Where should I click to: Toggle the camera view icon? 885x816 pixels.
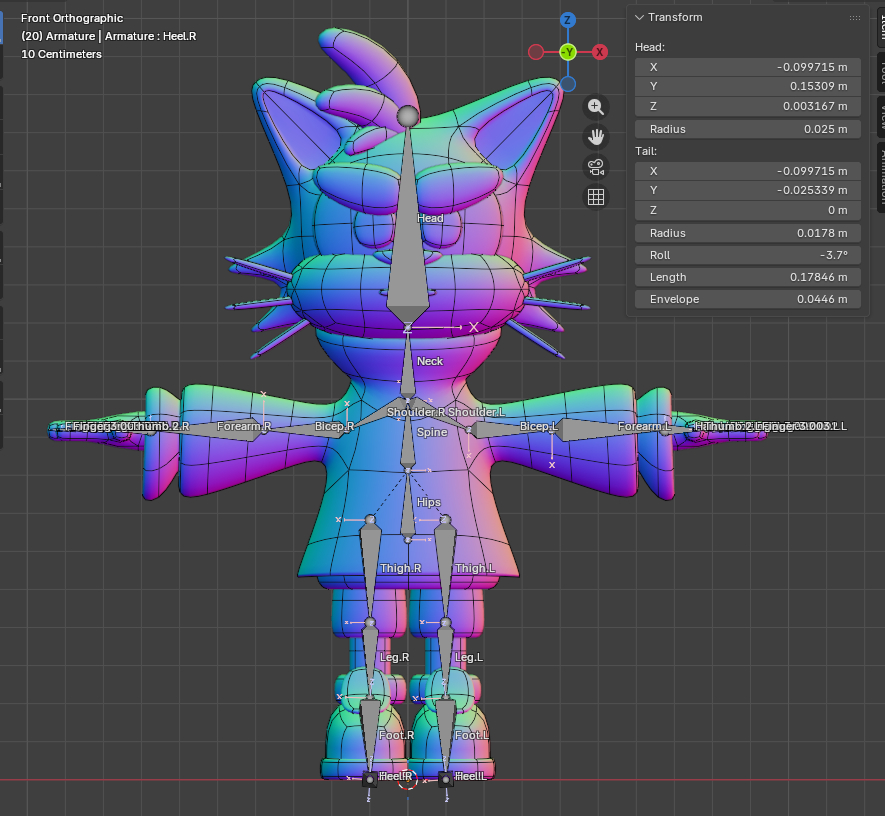(596, 166)
